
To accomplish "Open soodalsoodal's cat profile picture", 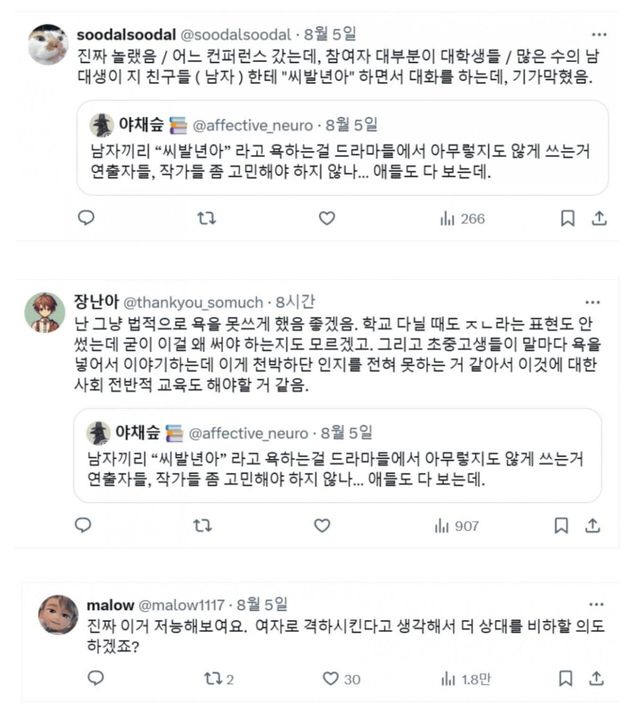I will pos(47,44).
